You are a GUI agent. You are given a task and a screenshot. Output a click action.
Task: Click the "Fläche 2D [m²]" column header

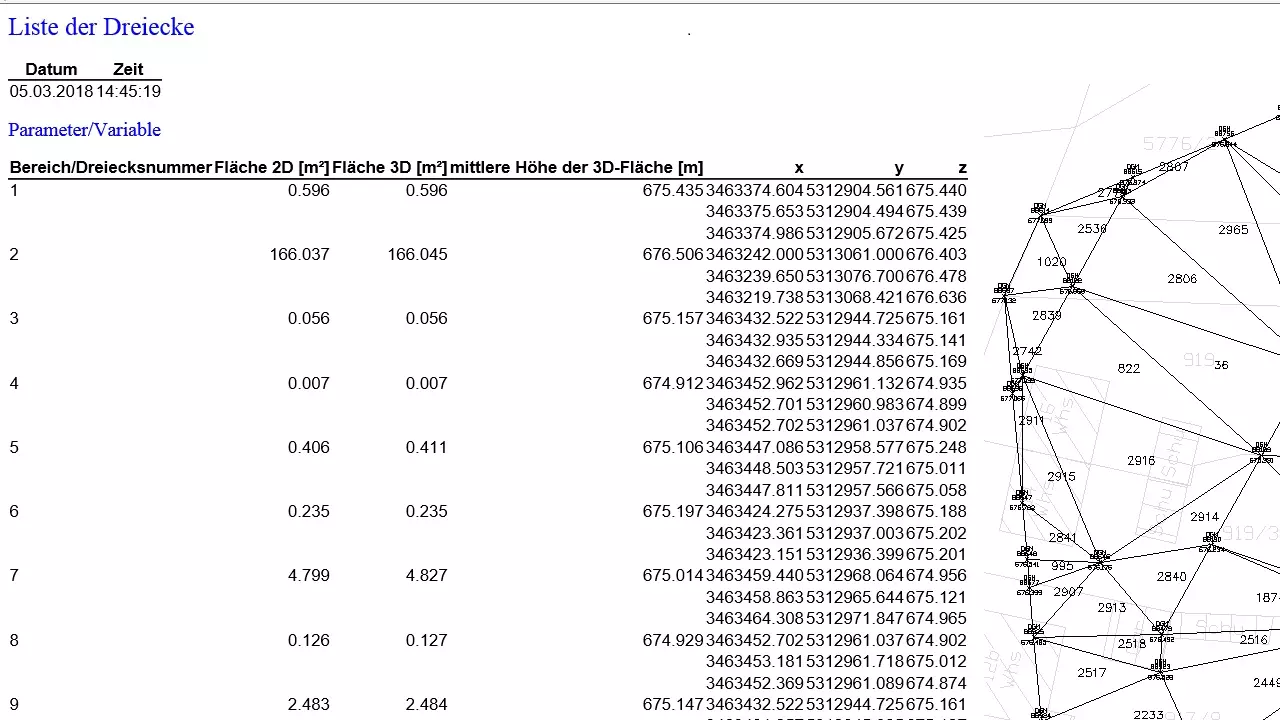click(x=272, y=167)
